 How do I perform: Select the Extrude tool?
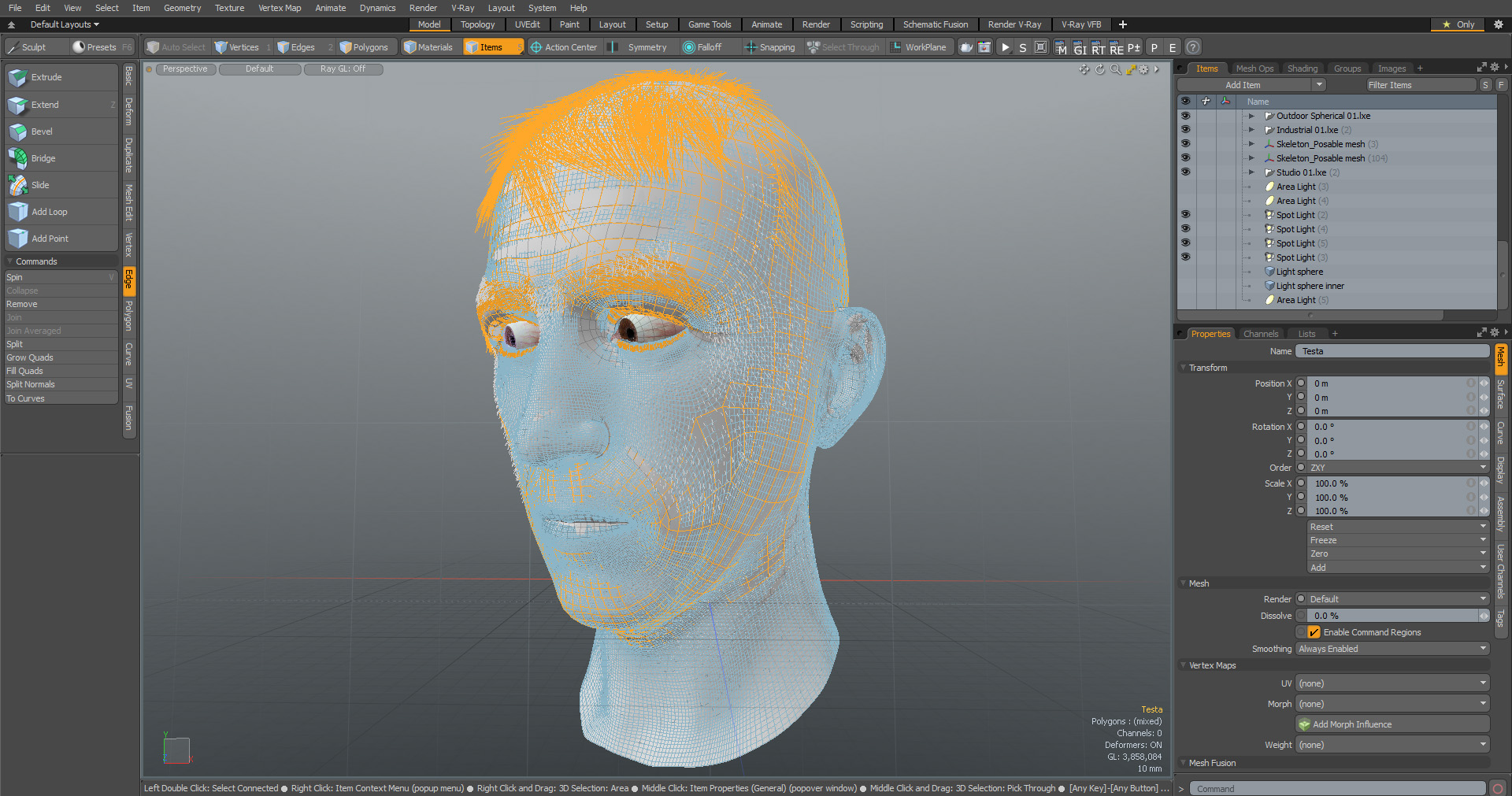61,77
